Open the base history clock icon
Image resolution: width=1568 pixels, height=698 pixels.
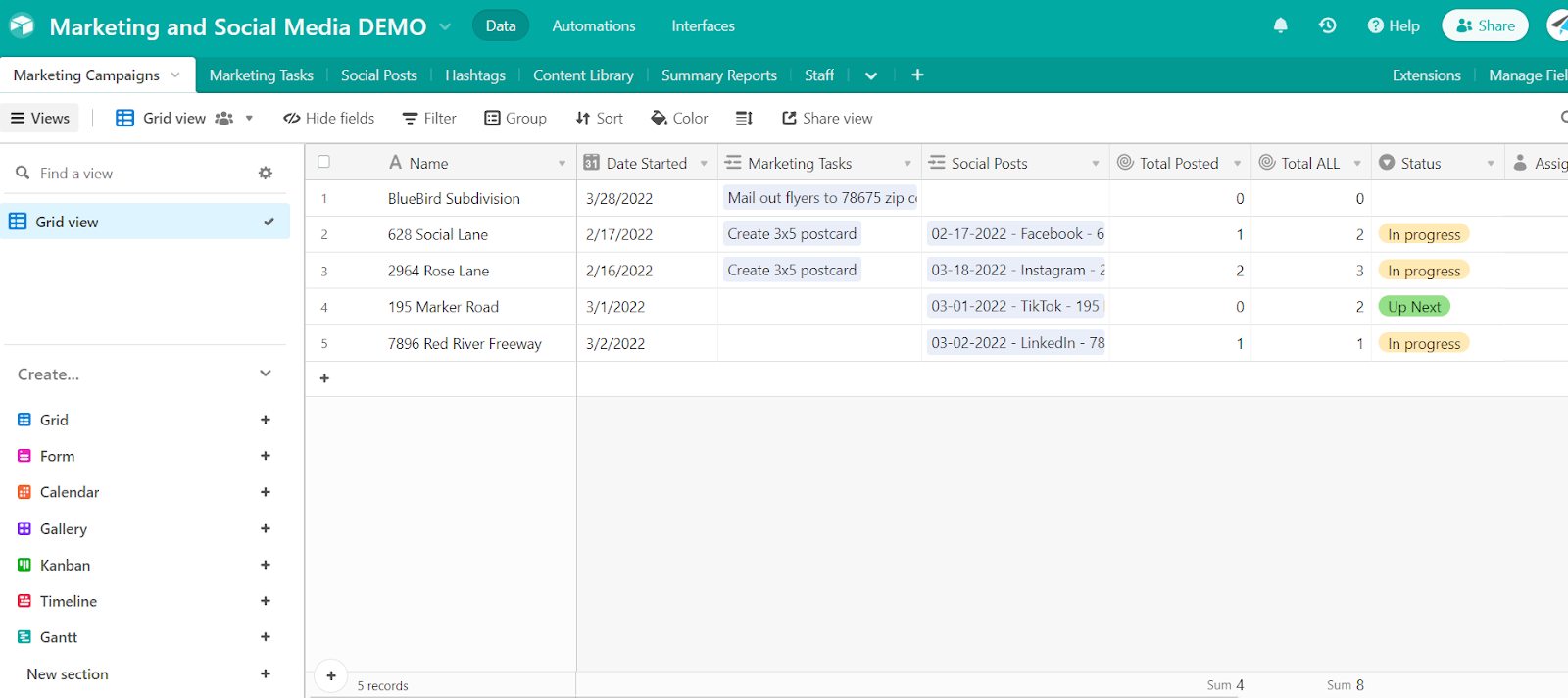[1328, 25]
